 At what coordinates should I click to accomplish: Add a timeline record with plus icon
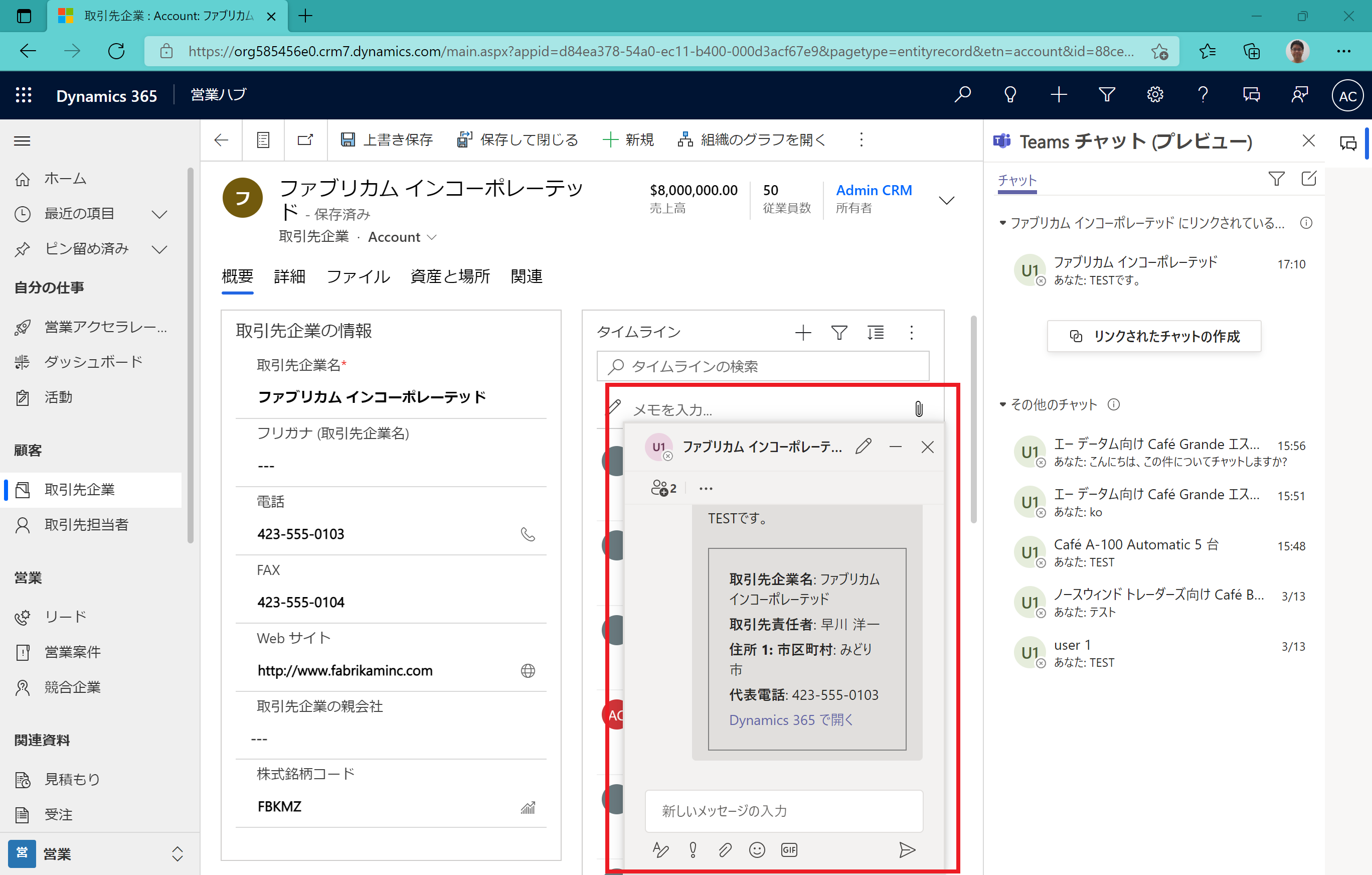click(x=803, y=333)
